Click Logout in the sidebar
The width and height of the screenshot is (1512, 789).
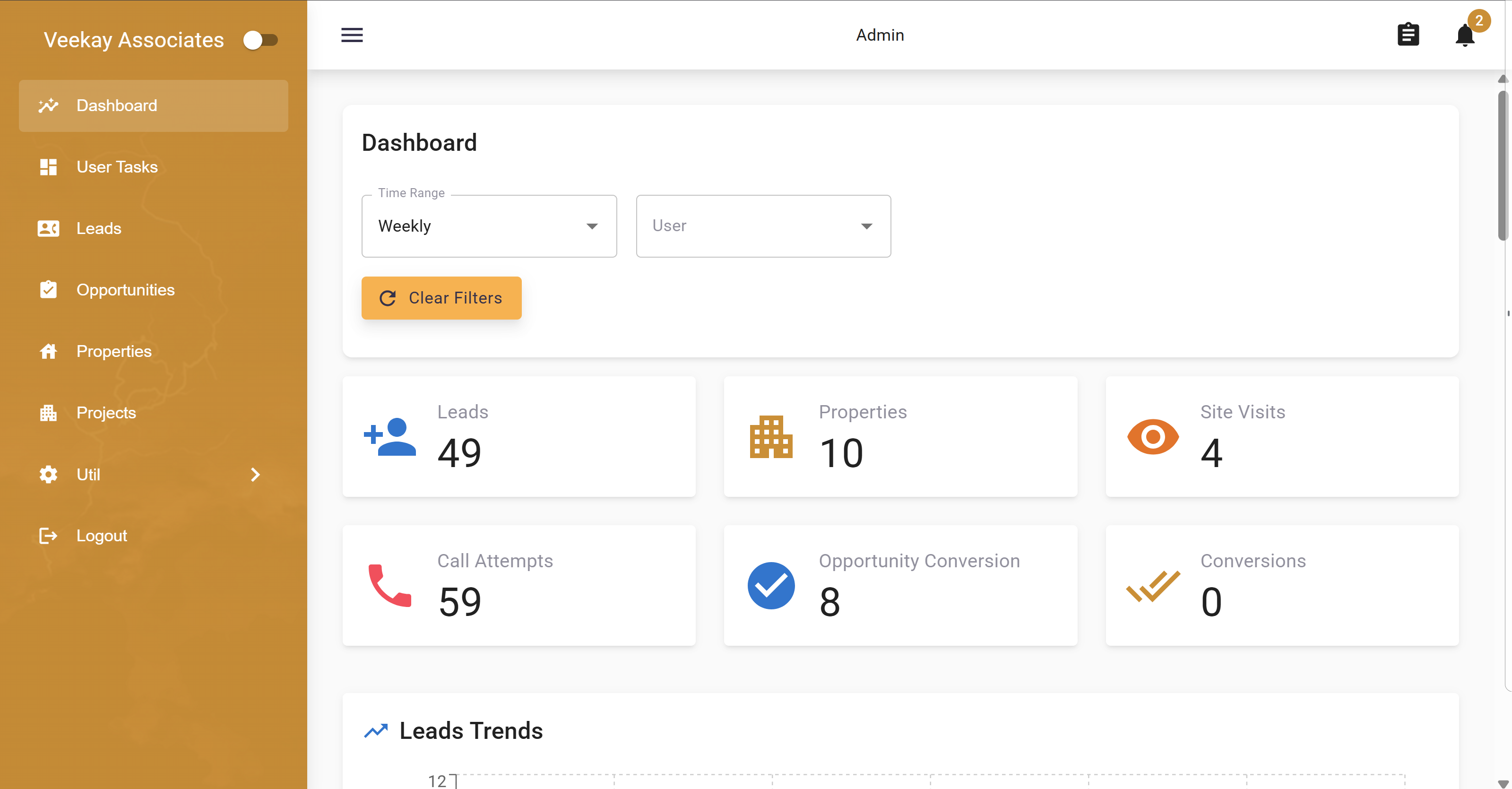point(101,536)
